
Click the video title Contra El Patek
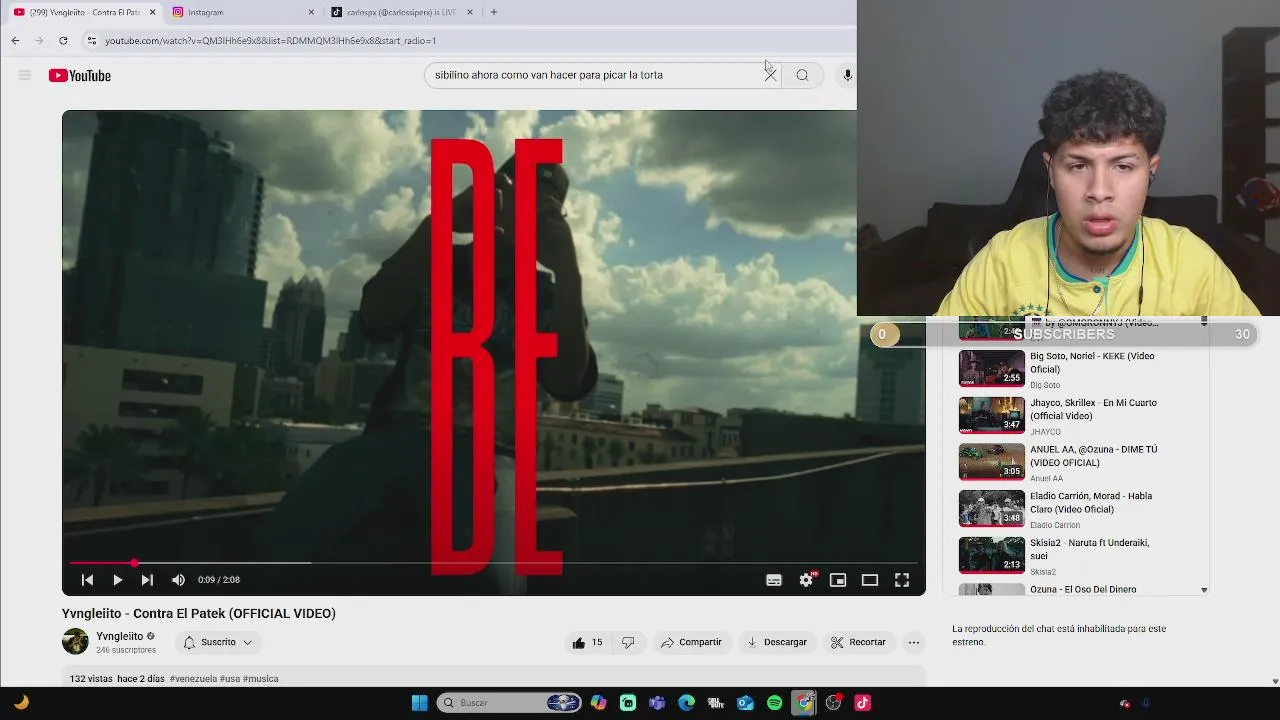[199, 614]
